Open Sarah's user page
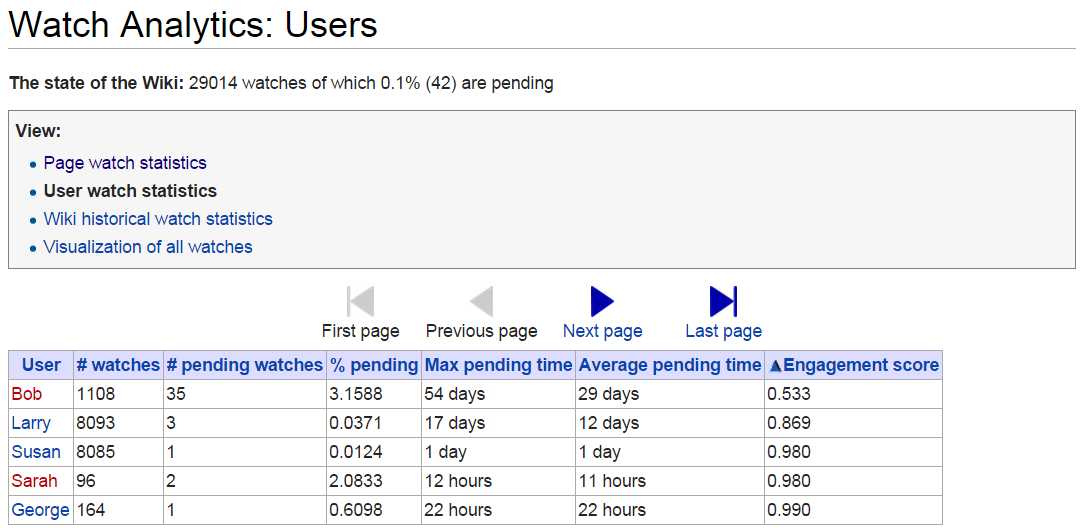Image resolution: width=1085 pixels, height=528 pixels. pyautogui.click(x=34, y=481)
